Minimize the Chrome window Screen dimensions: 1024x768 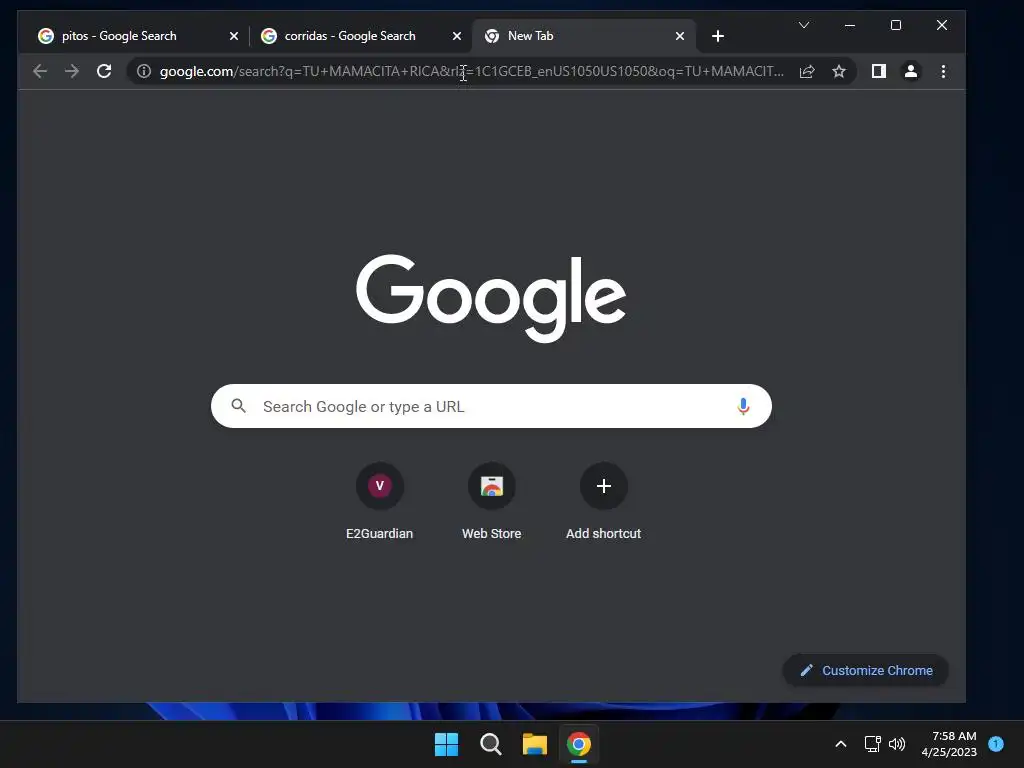pos(850,25)
